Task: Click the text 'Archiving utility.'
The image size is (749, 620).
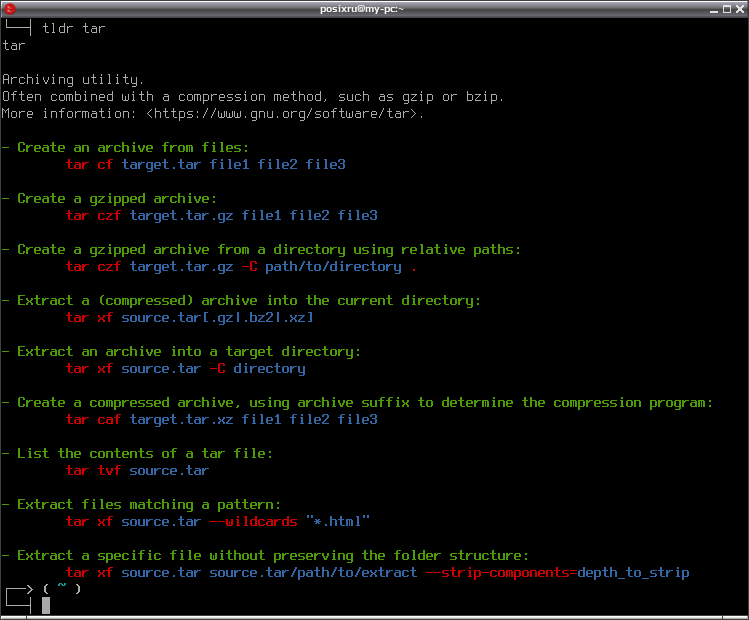Action: click(73, 80)
